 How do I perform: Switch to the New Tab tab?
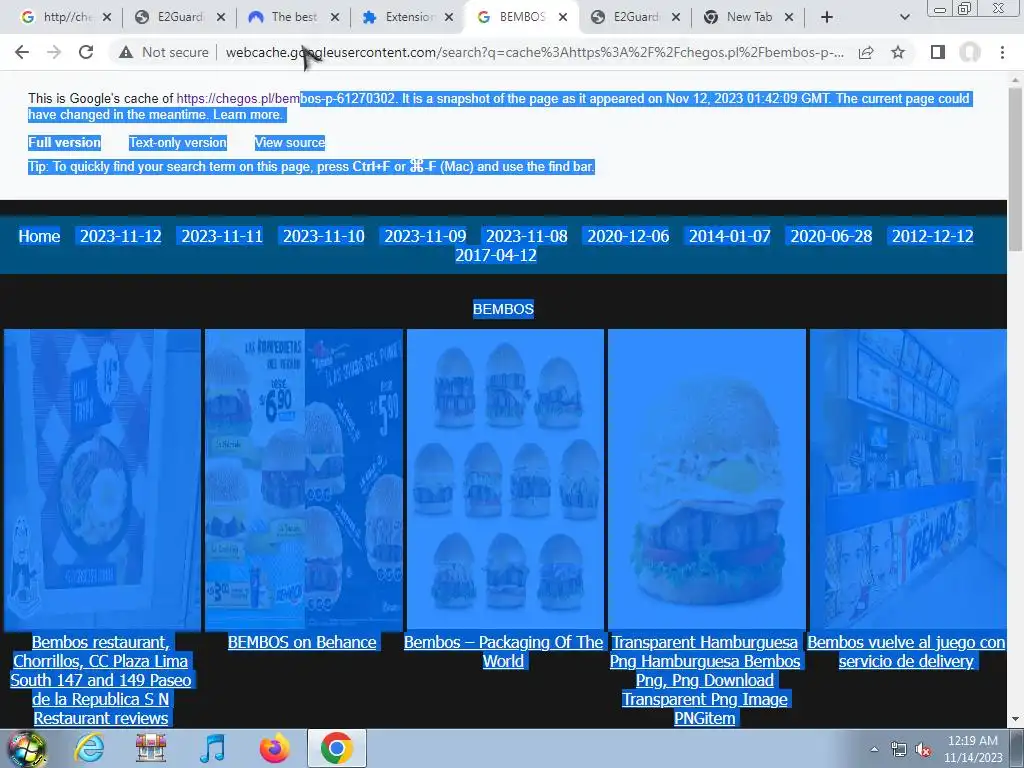[x=741, y=18]
